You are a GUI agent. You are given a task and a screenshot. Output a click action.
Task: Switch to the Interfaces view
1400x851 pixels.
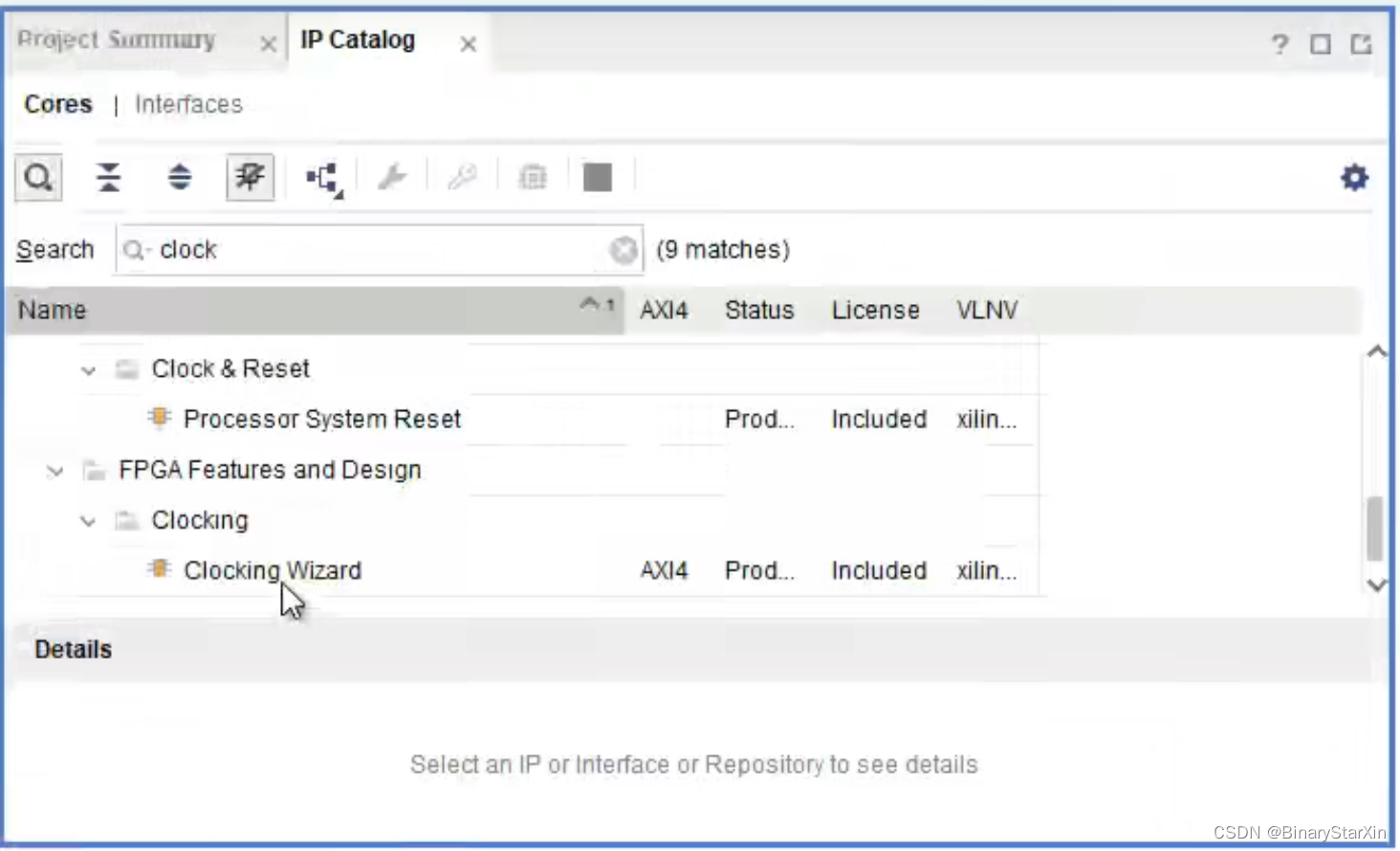188,104
